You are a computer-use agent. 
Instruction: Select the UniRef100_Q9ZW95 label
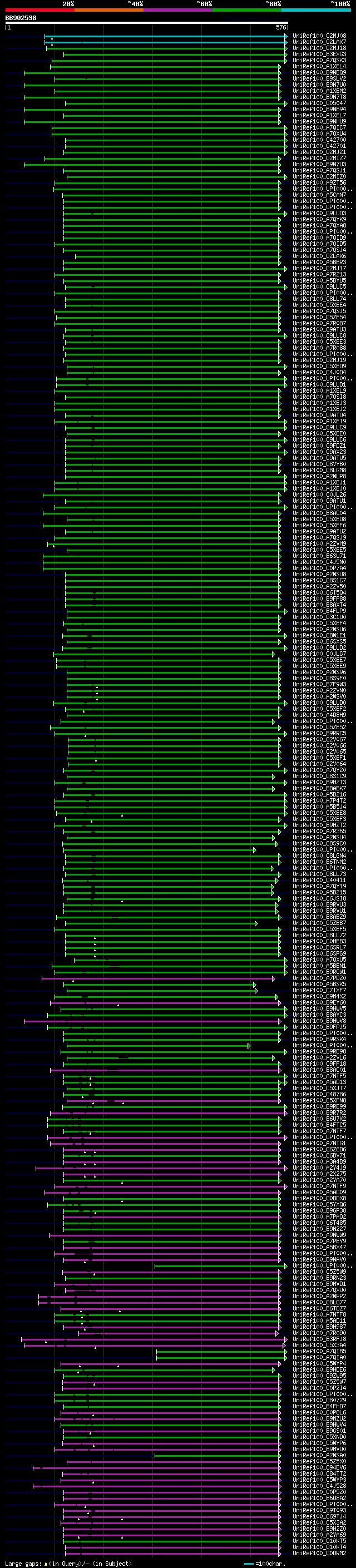(x=319, y=1376)
